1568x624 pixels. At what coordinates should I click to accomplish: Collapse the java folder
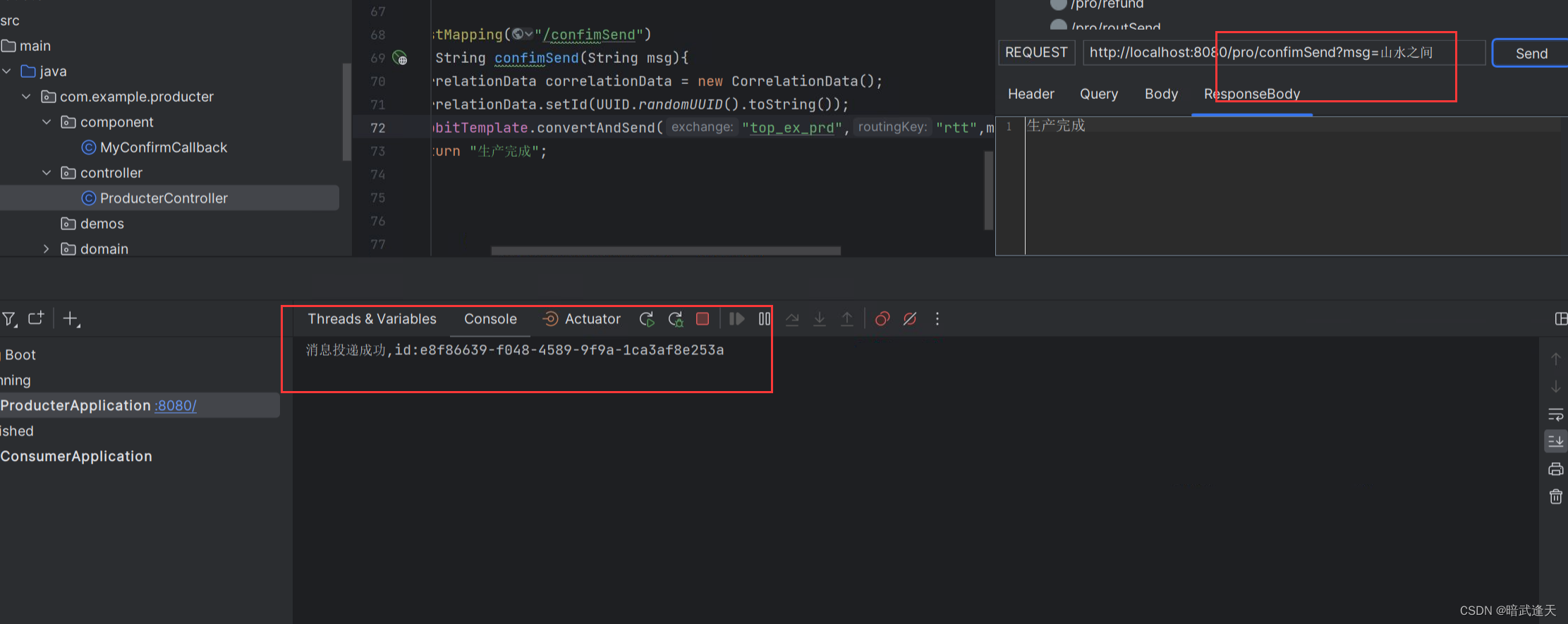pyautogui.click(x=7, y=71)
